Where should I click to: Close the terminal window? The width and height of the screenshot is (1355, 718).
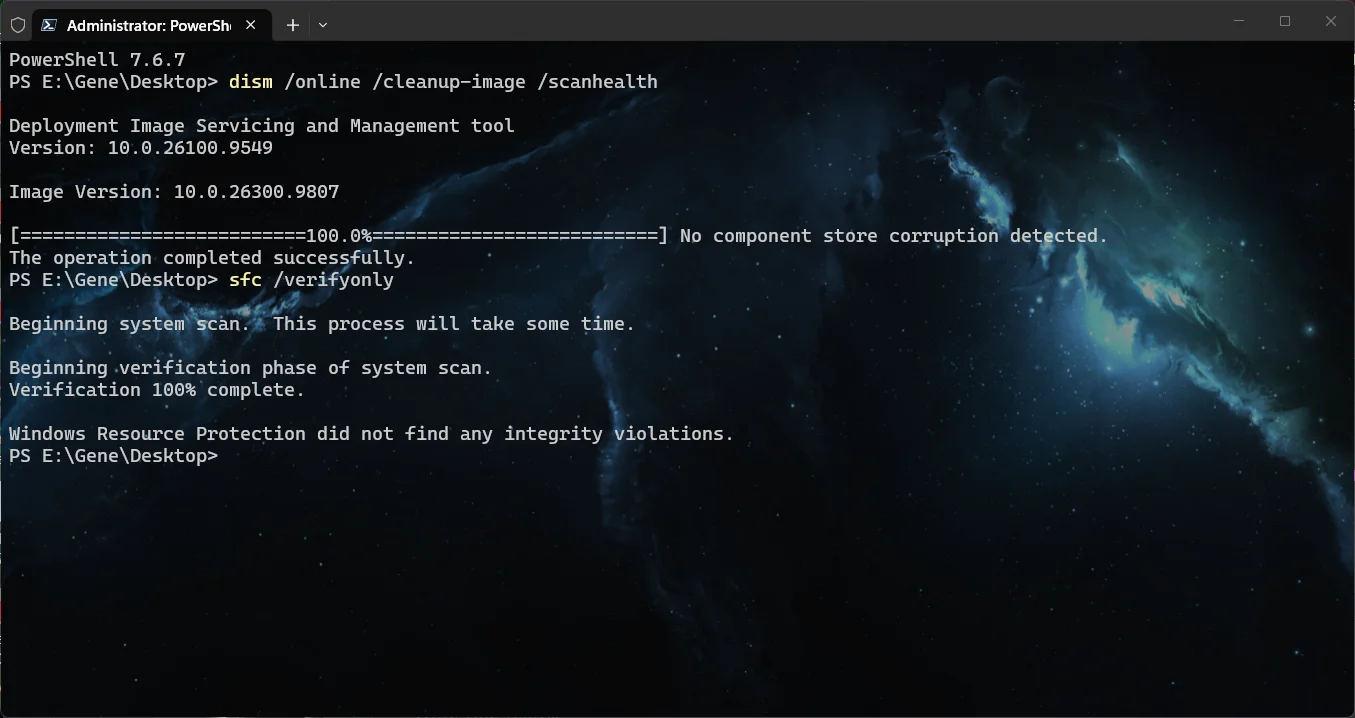(1331, 21)
